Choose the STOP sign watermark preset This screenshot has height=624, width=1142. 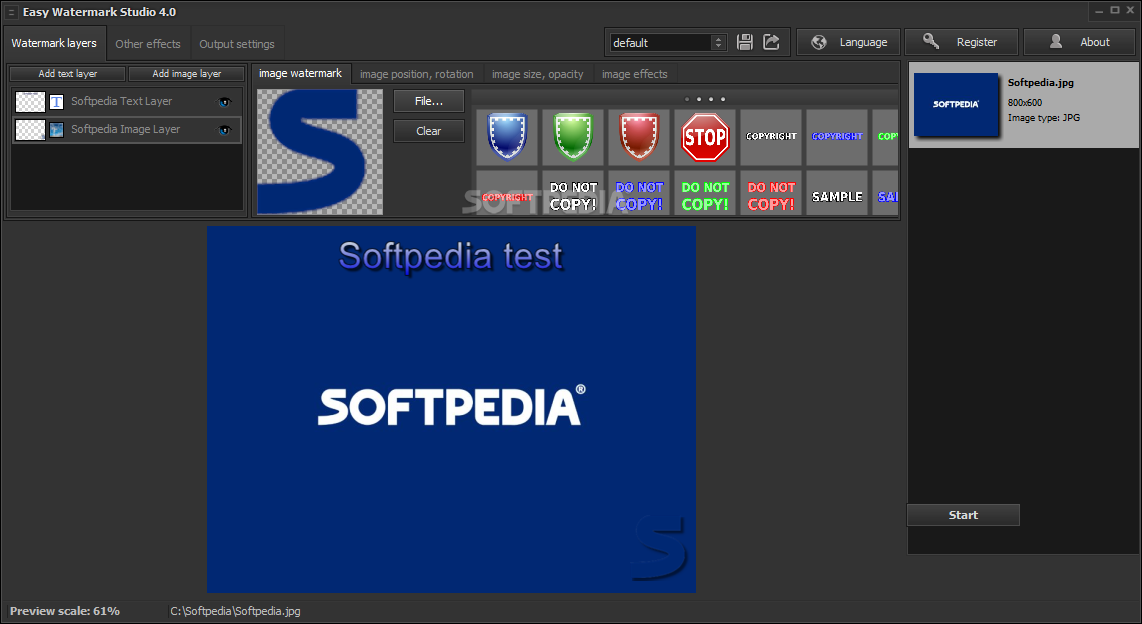[705, 137]
